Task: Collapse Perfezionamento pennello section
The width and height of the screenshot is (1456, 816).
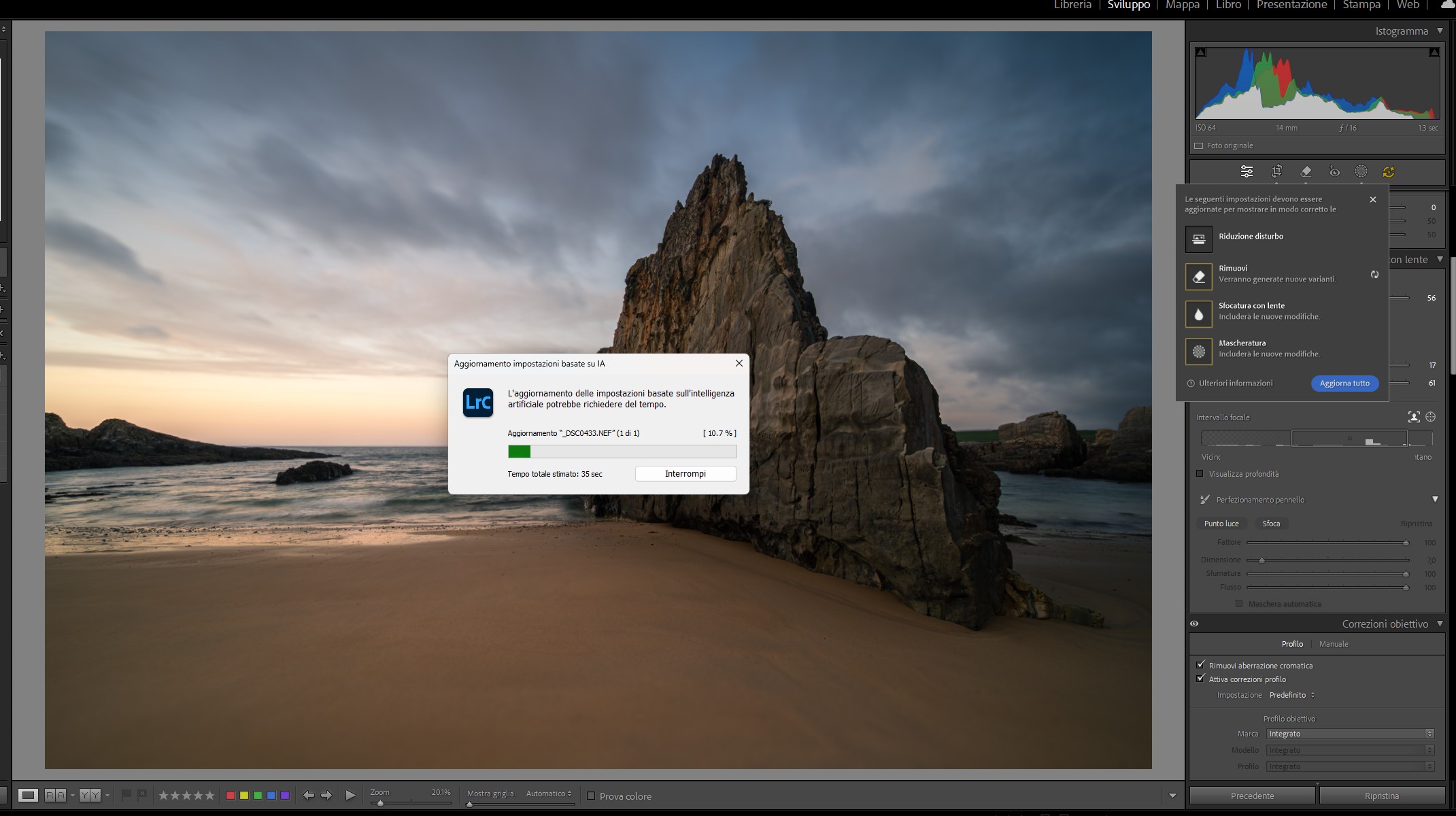Action: click(x=1435, y=499)
